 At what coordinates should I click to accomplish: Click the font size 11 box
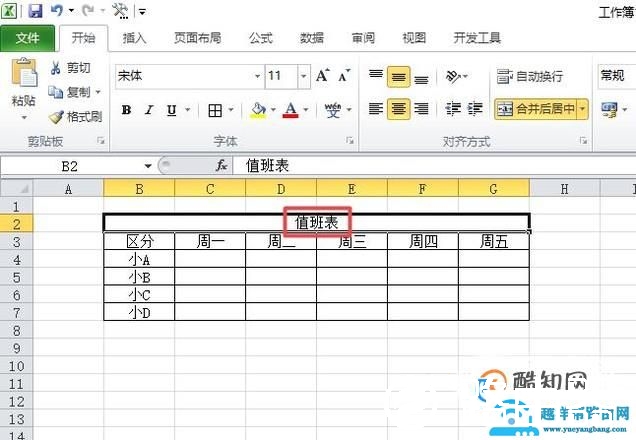tap(281, 76)
